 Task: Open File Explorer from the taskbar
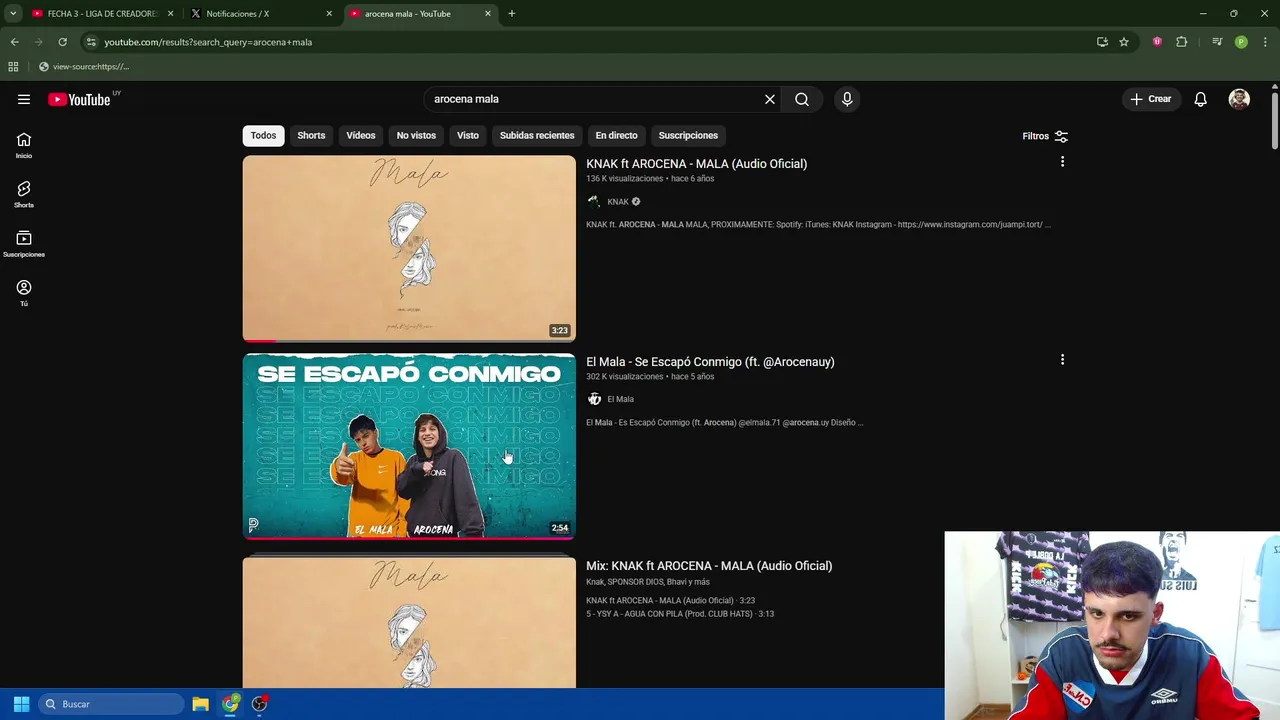pos(200,704)
